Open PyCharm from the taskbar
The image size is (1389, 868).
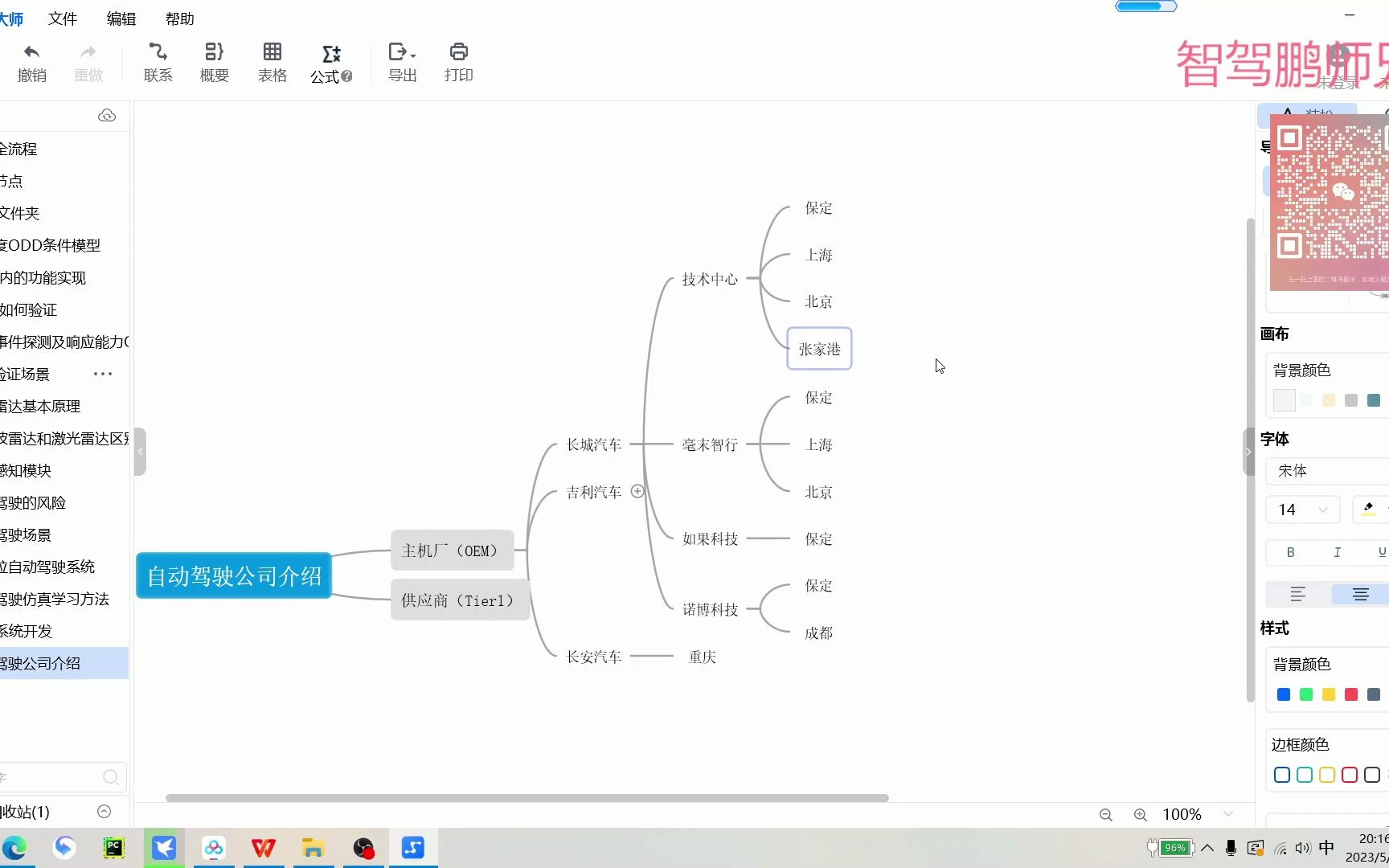(x=114, y=848)
